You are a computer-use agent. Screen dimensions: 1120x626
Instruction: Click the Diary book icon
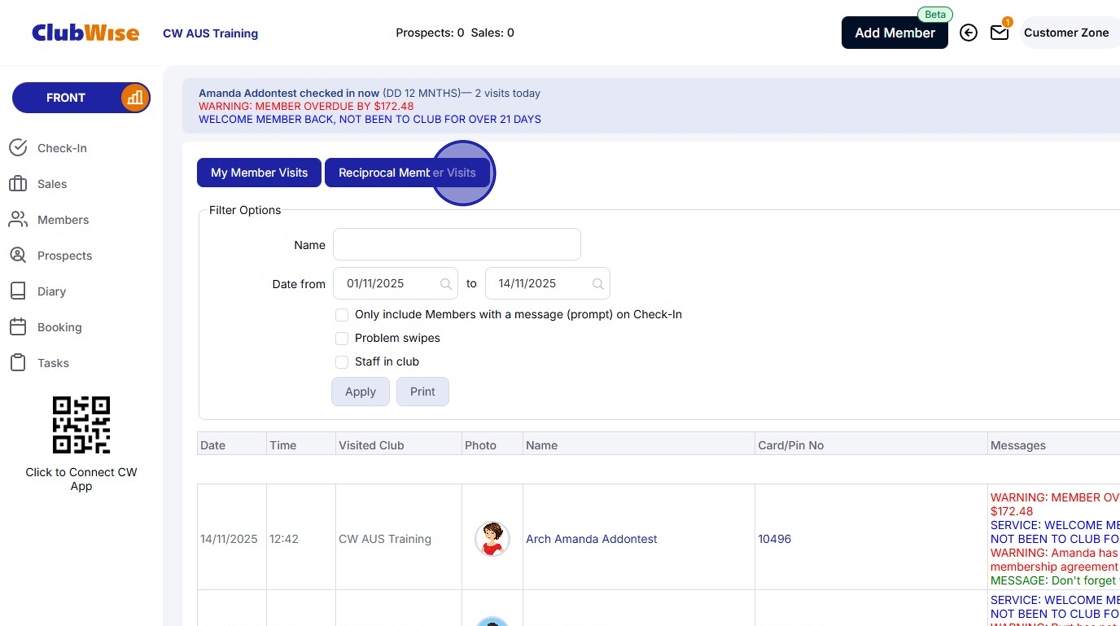pyautogui.click(x=18, y=291)
